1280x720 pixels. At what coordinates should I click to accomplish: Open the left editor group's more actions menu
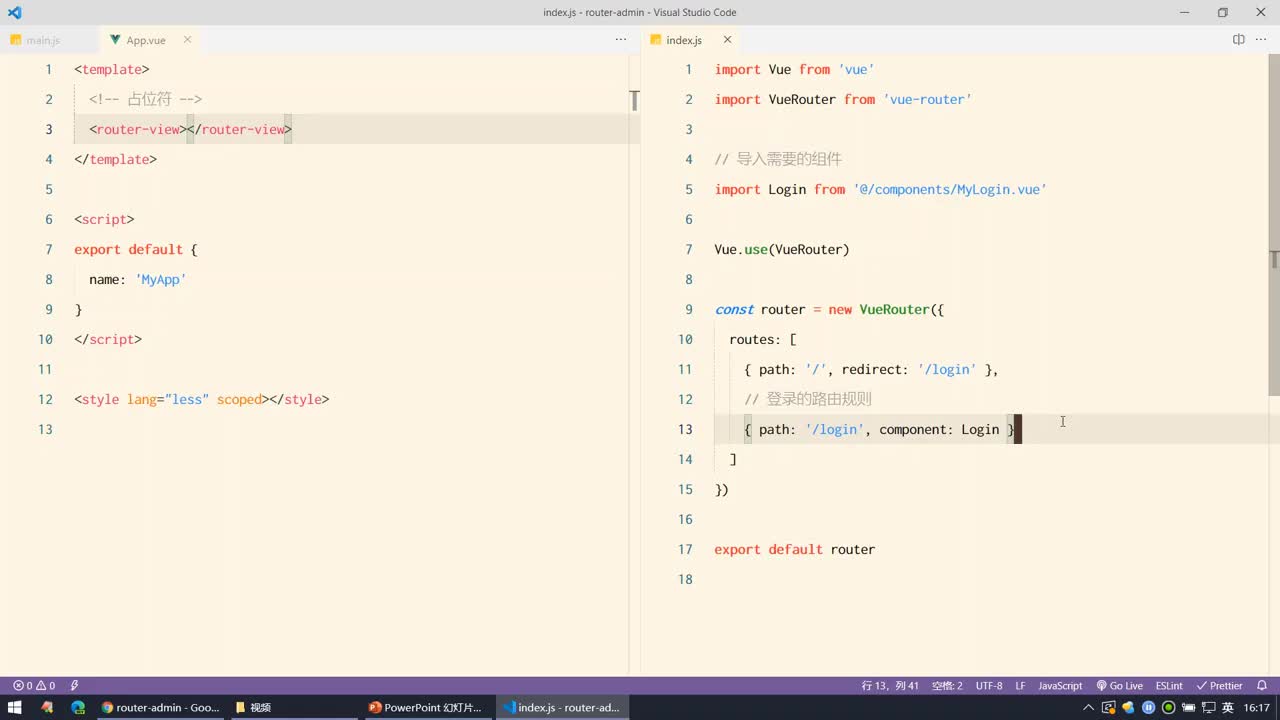(620, 40)
